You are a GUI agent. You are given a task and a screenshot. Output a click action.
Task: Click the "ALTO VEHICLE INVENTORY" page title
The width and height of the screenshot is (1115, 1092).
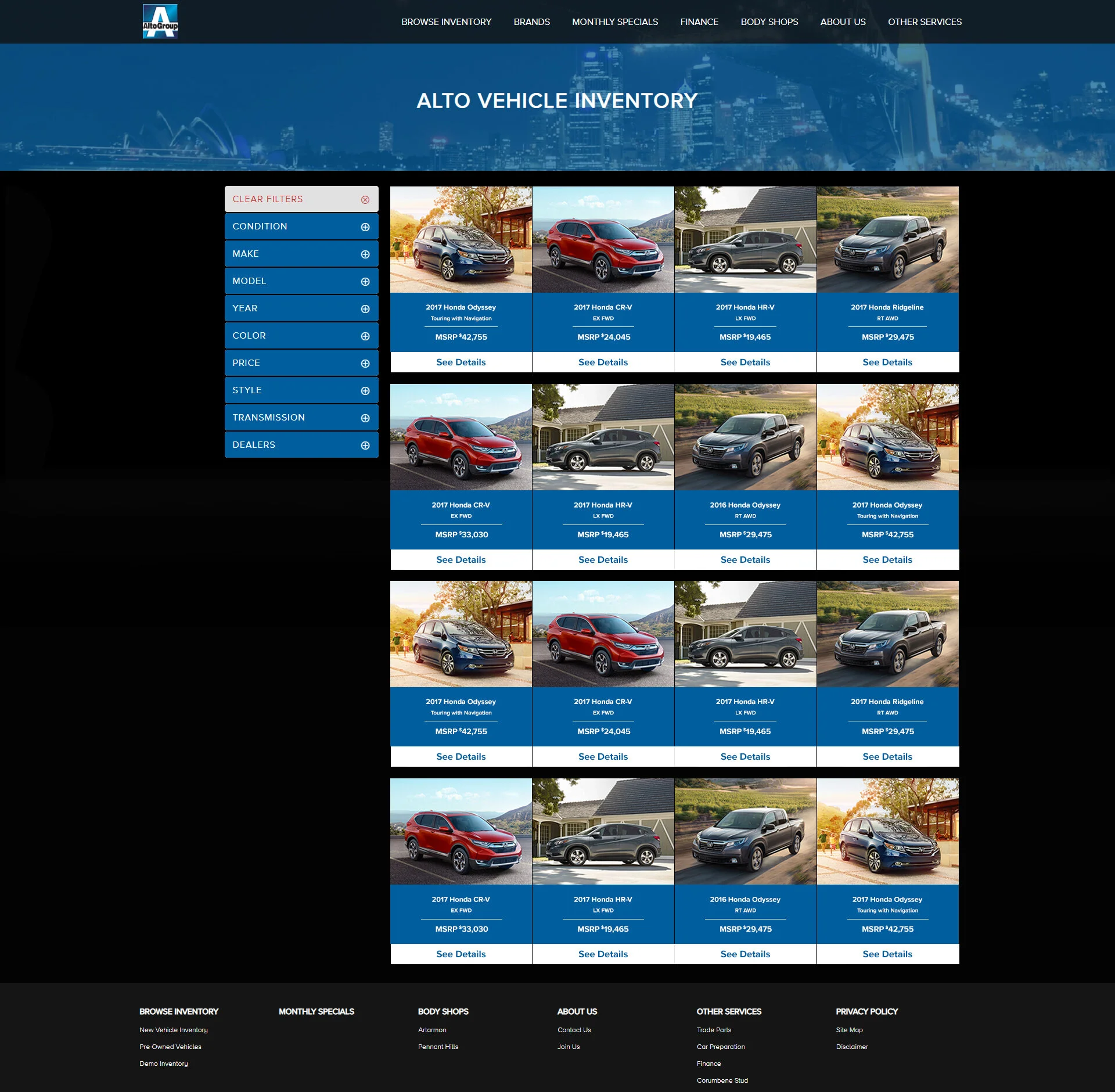click(x=557, y=101)
